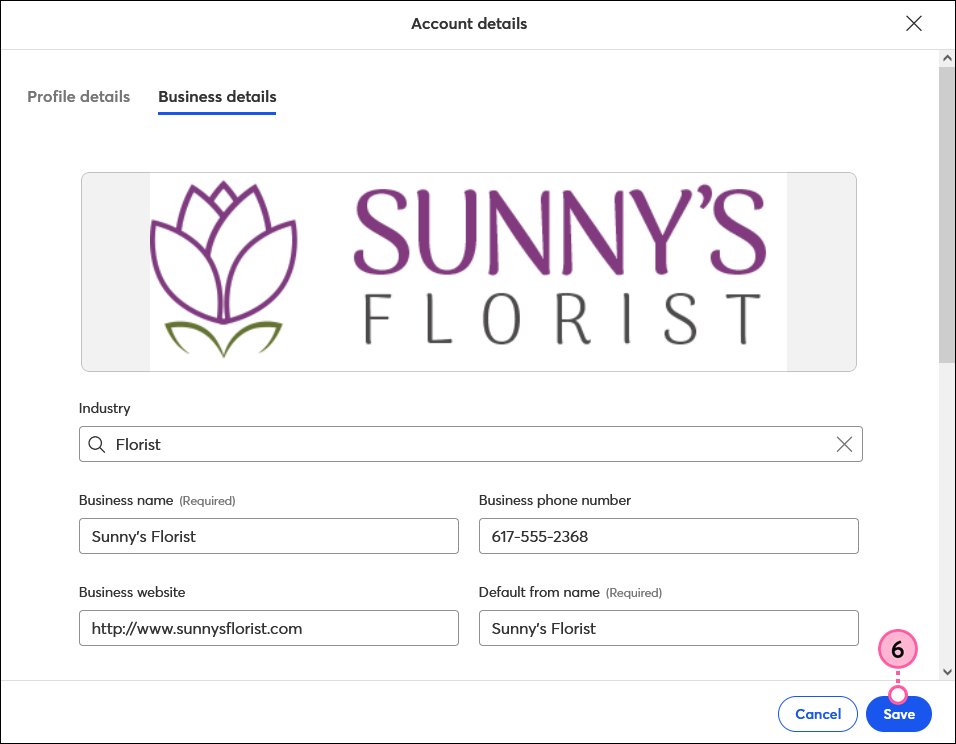Select the Business details tab
The width and height of the screenshot is (956, 744).
click(217, 96)
